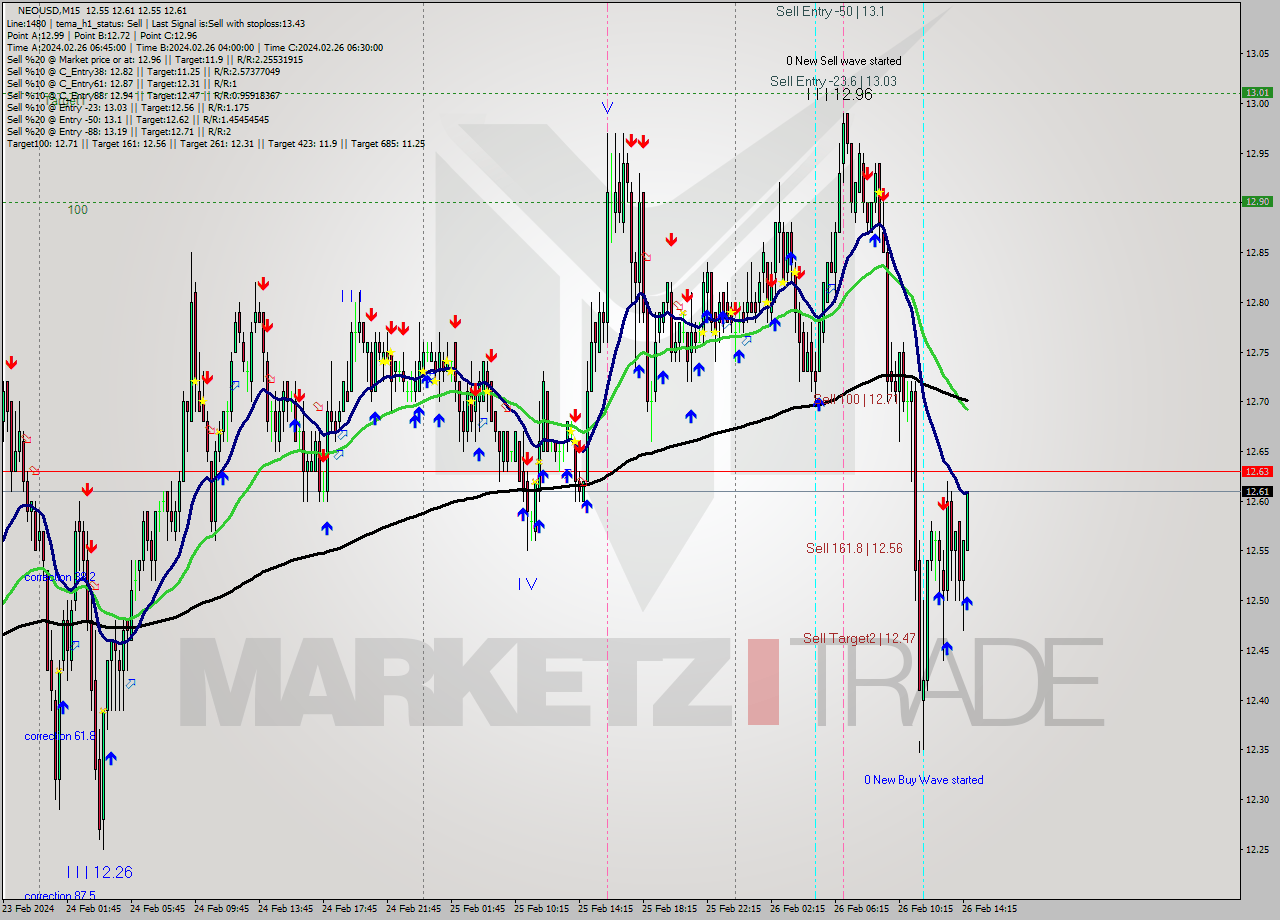Click the 'Sell Entry -50 | 13.1' label
The width and height of the screenshot is (1280, 920).
click(830, 11)
